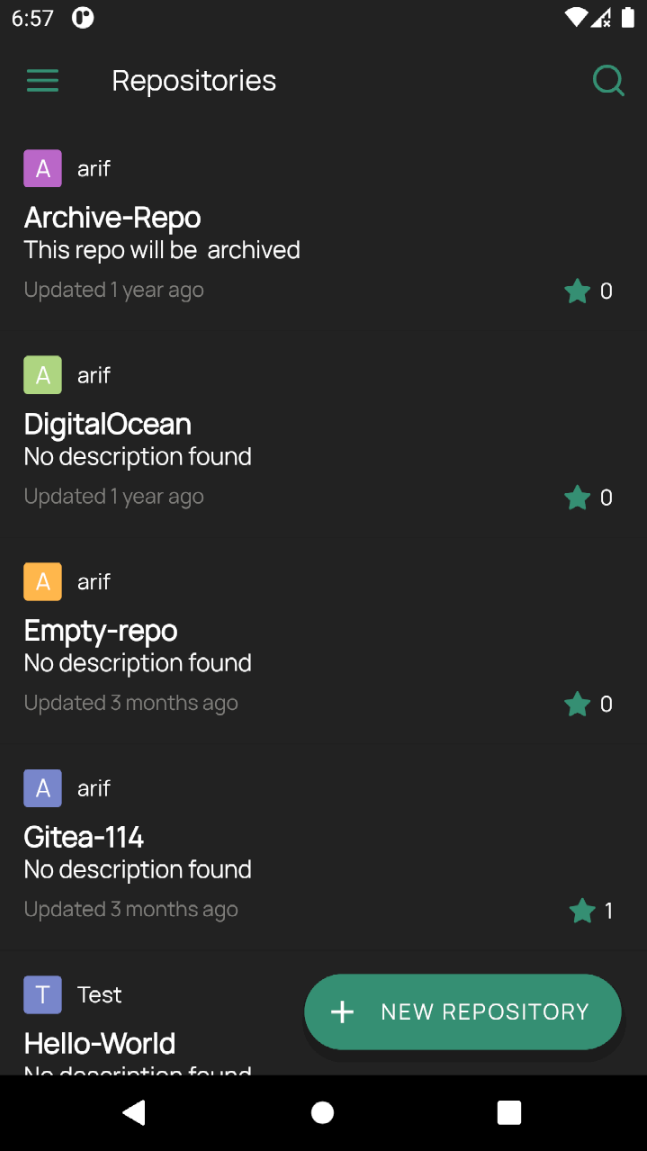Click the blue avatar on Gitea-114

43,788
